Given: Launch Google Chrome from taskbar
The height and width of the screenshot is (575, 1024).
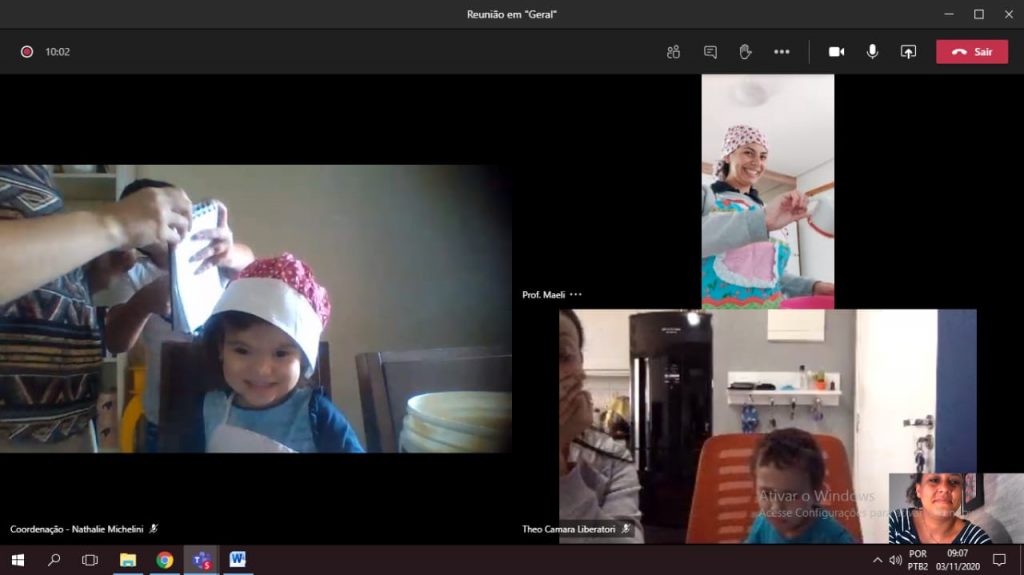Looking at the screenshot, I should (x=164, y=560).
